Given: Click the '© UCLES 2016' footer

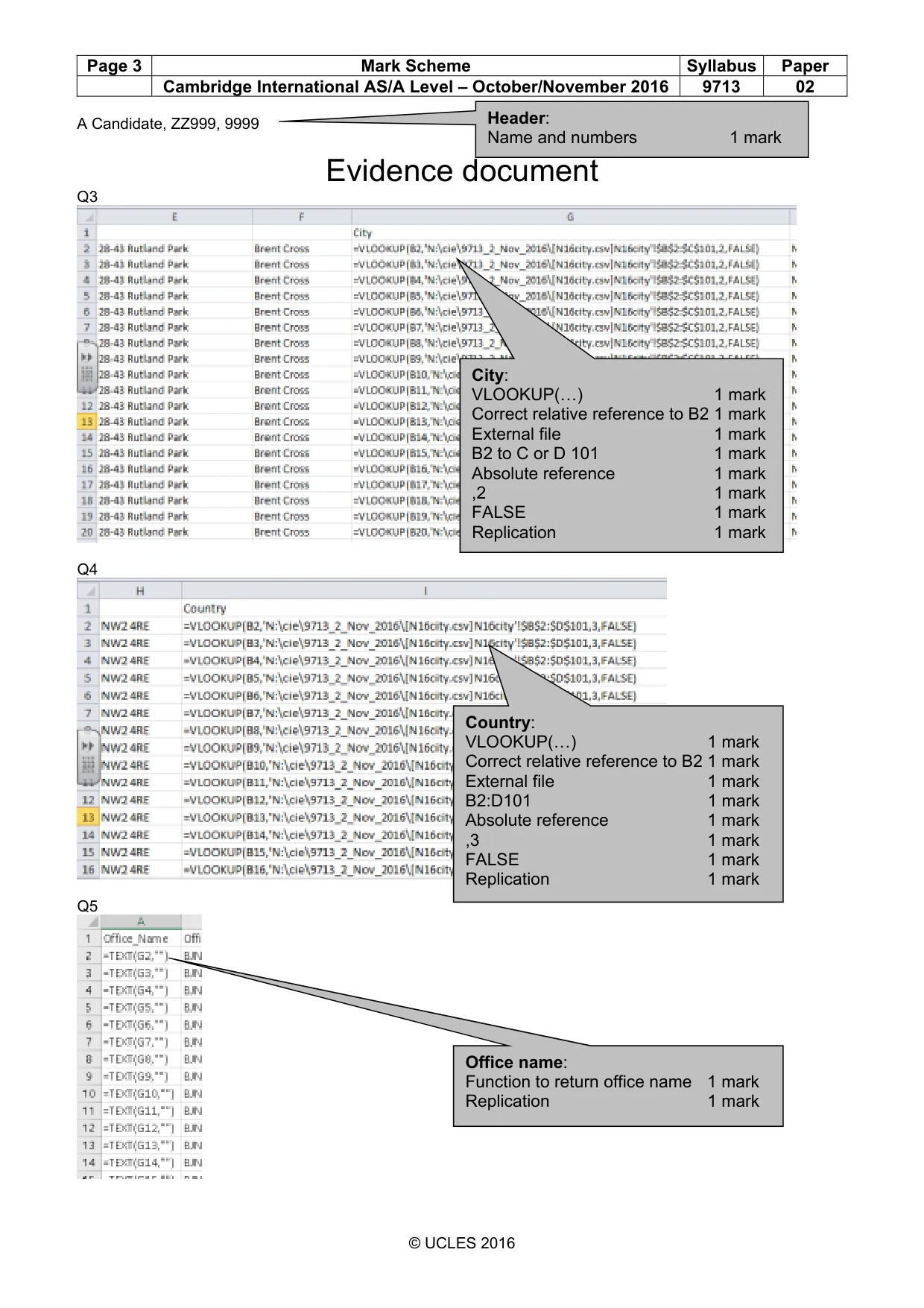Looking at the screenshot, I should tap(462, 1243).
